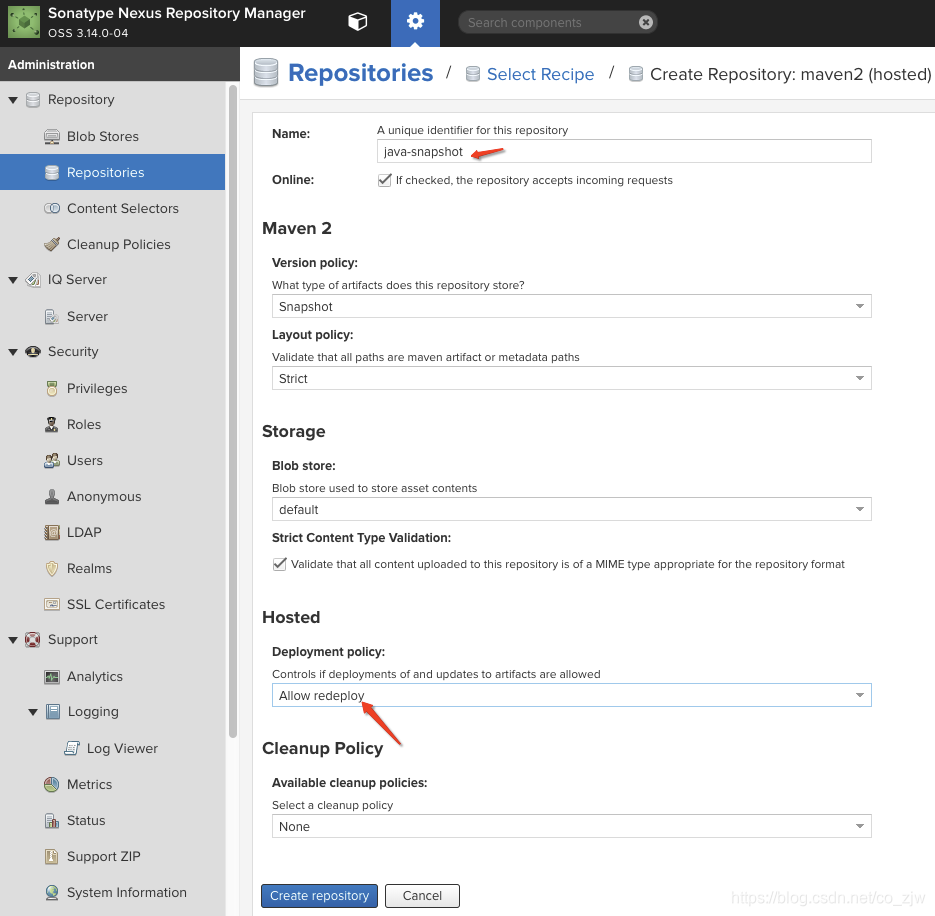Click the Status icon

[x=52, y=821]
